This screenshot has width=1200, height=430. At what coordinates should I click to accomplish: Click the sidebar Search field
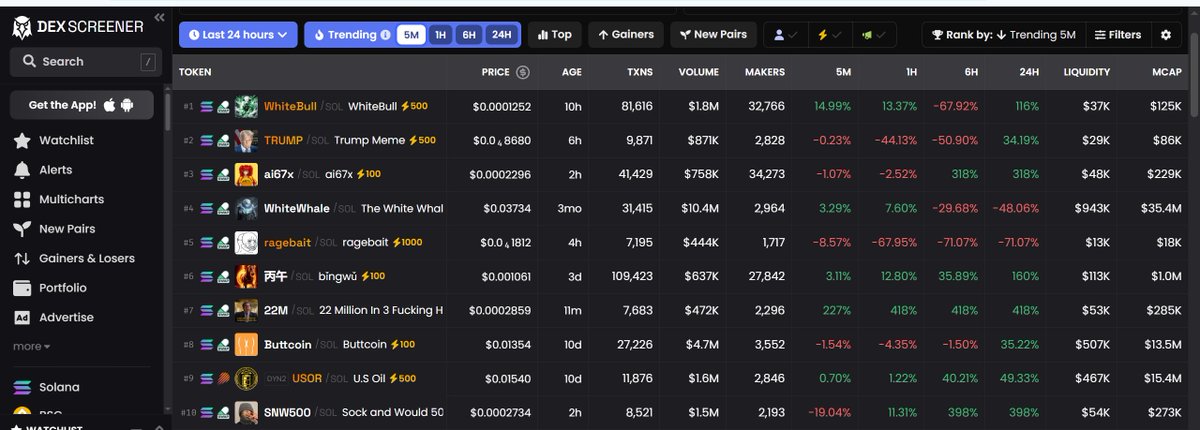84,62
